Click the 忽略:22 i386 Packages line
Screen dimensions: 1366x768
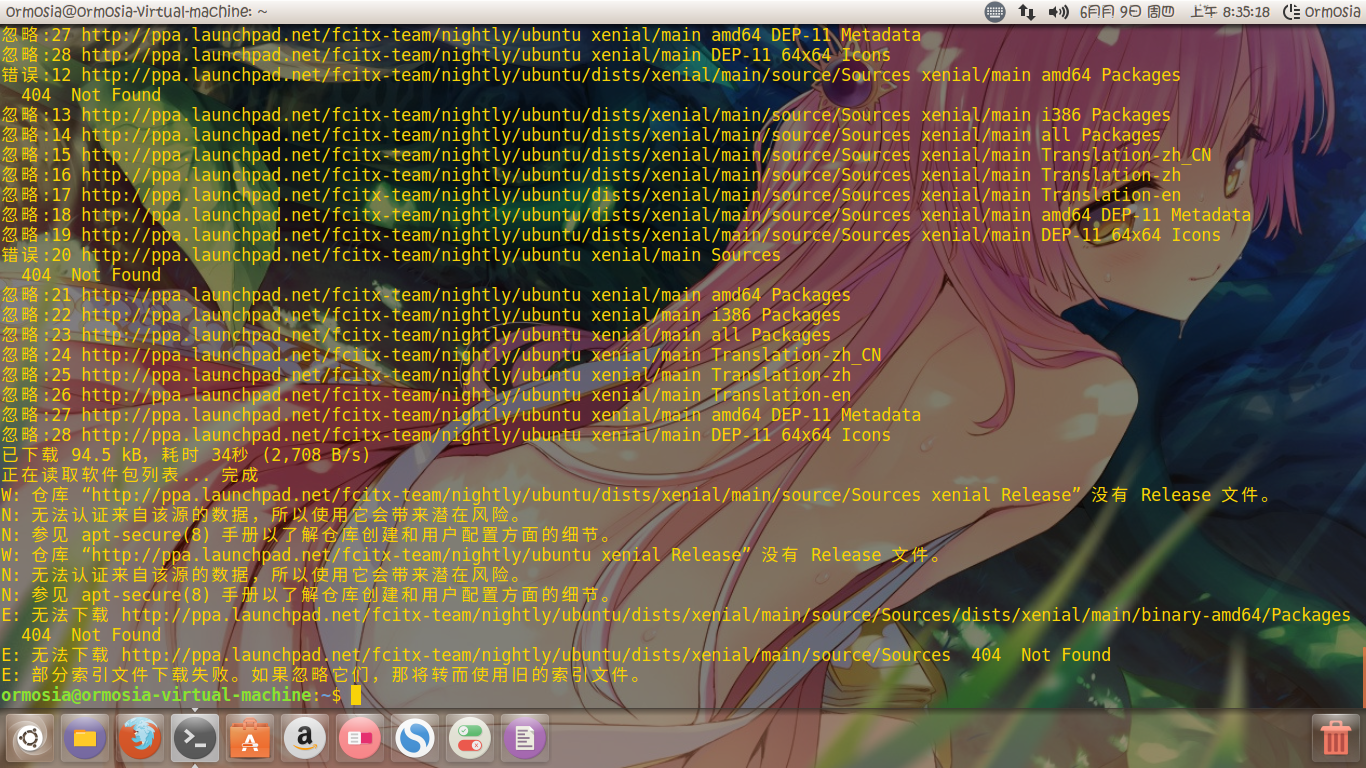(421, 315)
